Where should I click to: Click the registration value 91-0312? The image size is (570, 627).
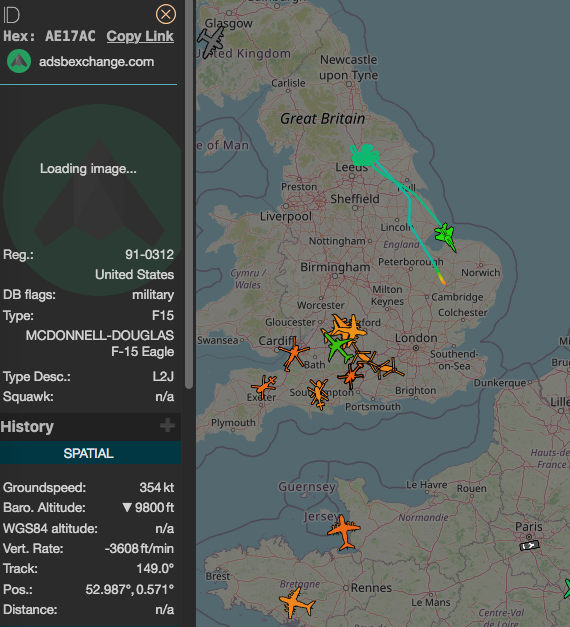pos(149,254)
